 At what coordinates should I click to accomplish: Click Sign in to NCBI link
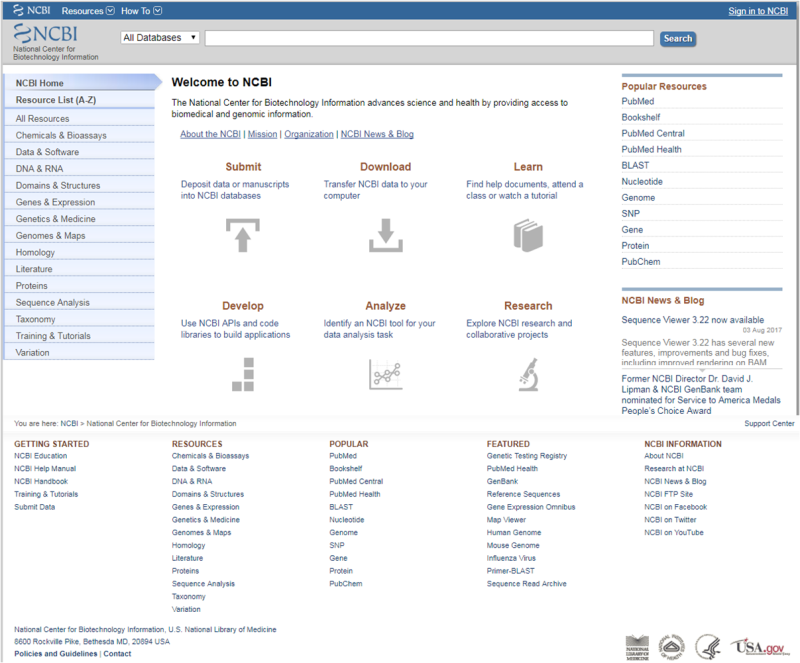pyautogui.click(x=758, y=11)
